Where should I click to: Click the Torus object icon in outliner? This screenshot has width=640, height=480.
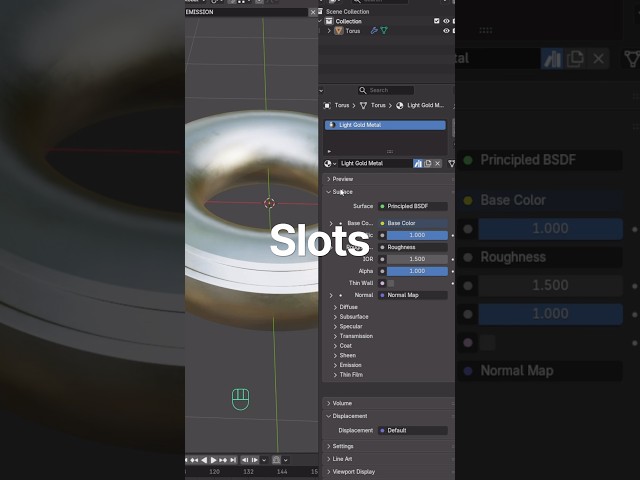pyautogui.click(x=339, y=31)
